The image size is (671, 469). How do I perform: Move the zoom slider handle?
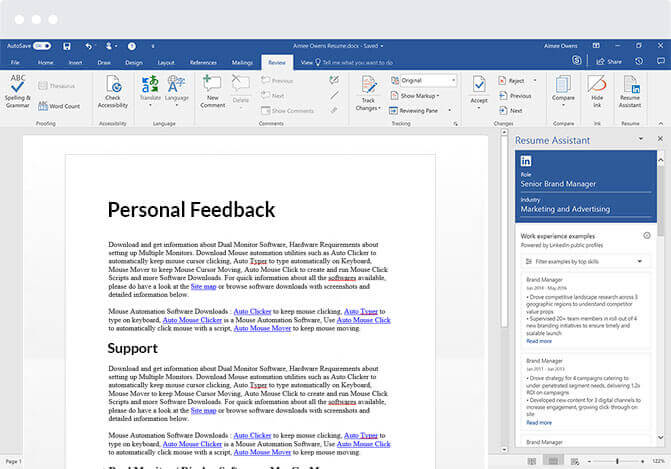click(617, 461)
